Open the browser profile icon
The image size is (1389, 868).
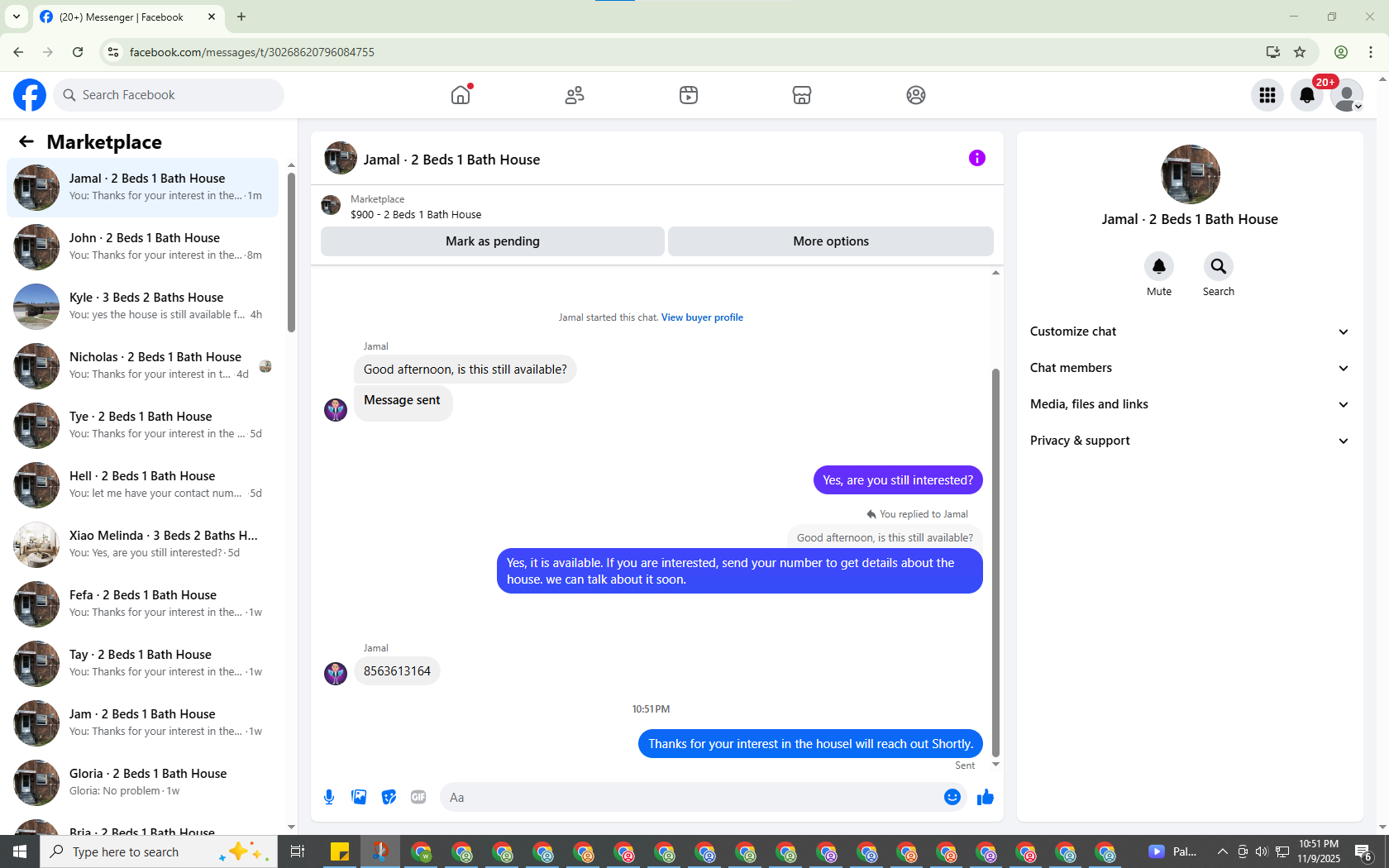coord(1341,52)
